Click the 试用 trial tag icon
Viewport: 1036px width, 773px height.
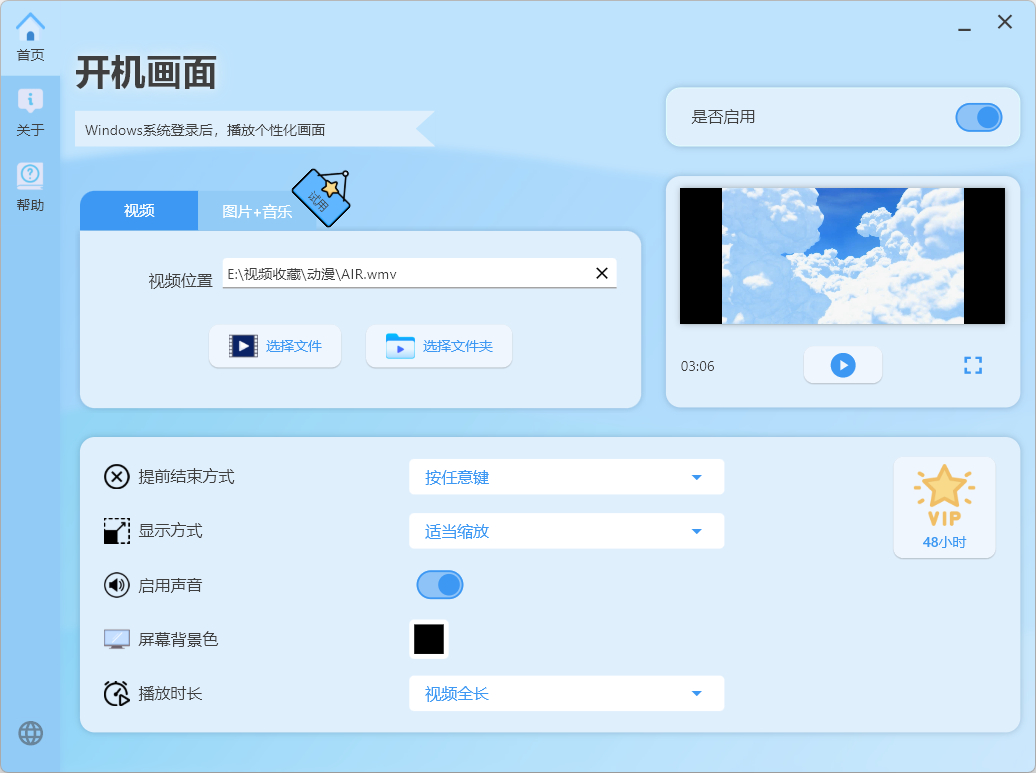[323, 196]
